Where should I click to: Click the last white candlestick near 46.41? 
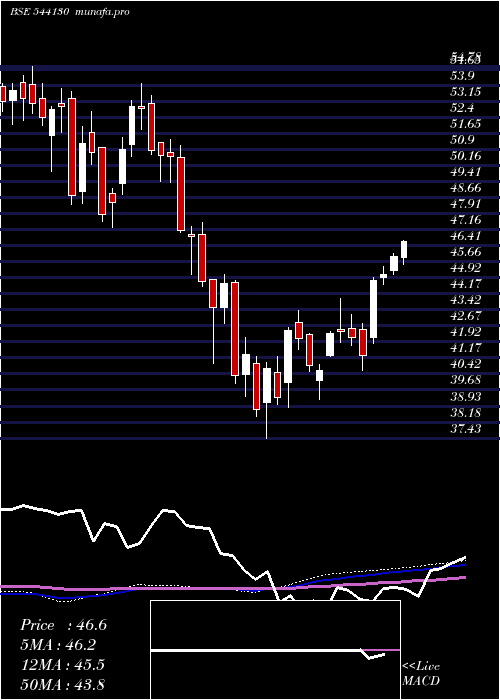click(404, 250)
